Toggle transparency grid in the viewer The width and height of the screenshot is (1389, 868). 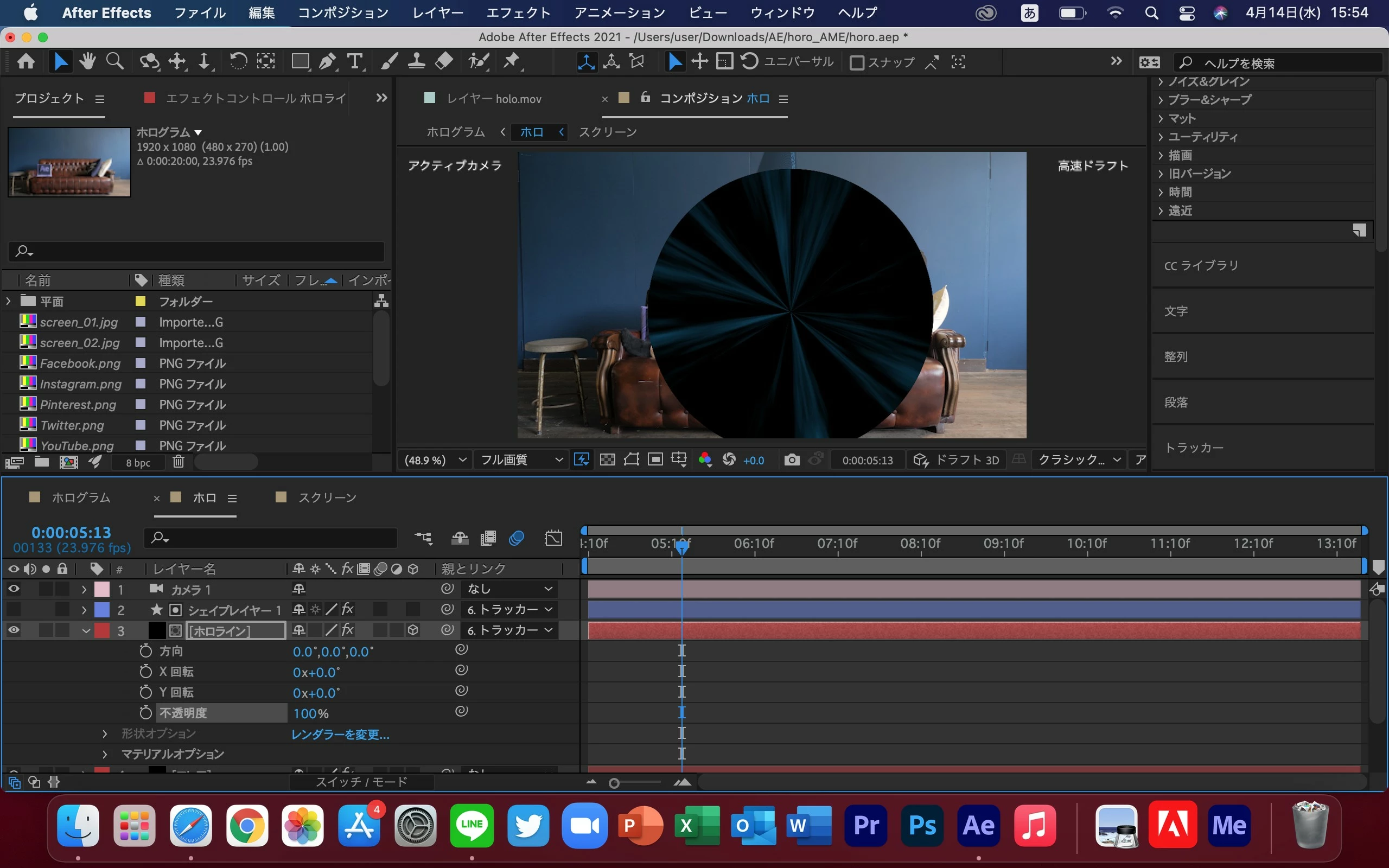607,460
